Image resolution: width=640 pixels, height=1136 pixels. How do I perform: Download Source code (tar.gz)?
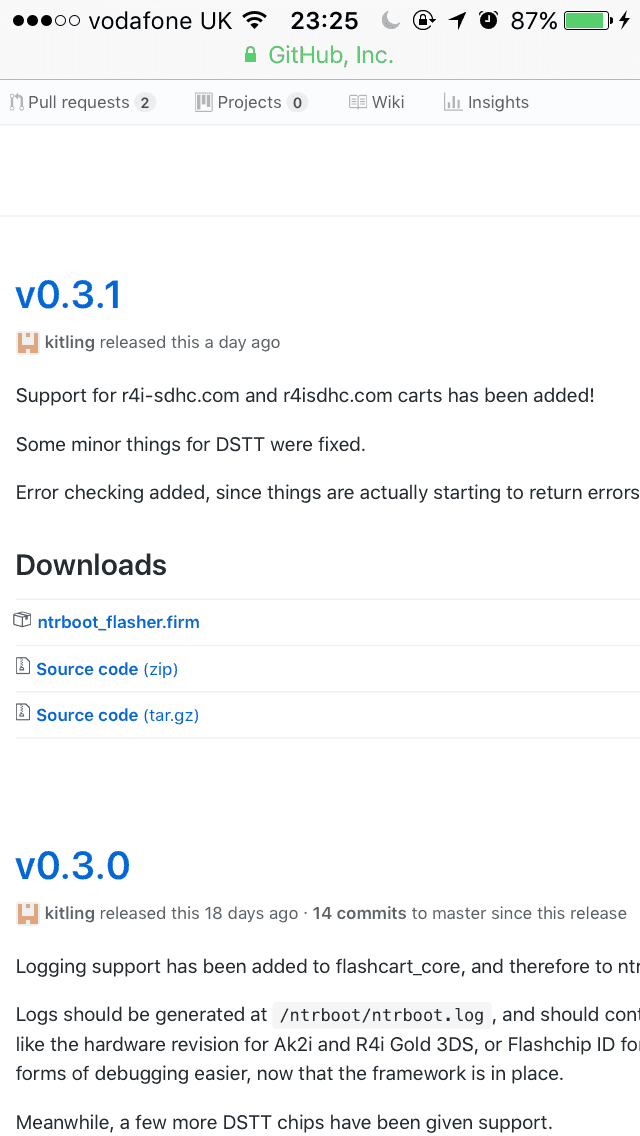(x=117, y=715)
